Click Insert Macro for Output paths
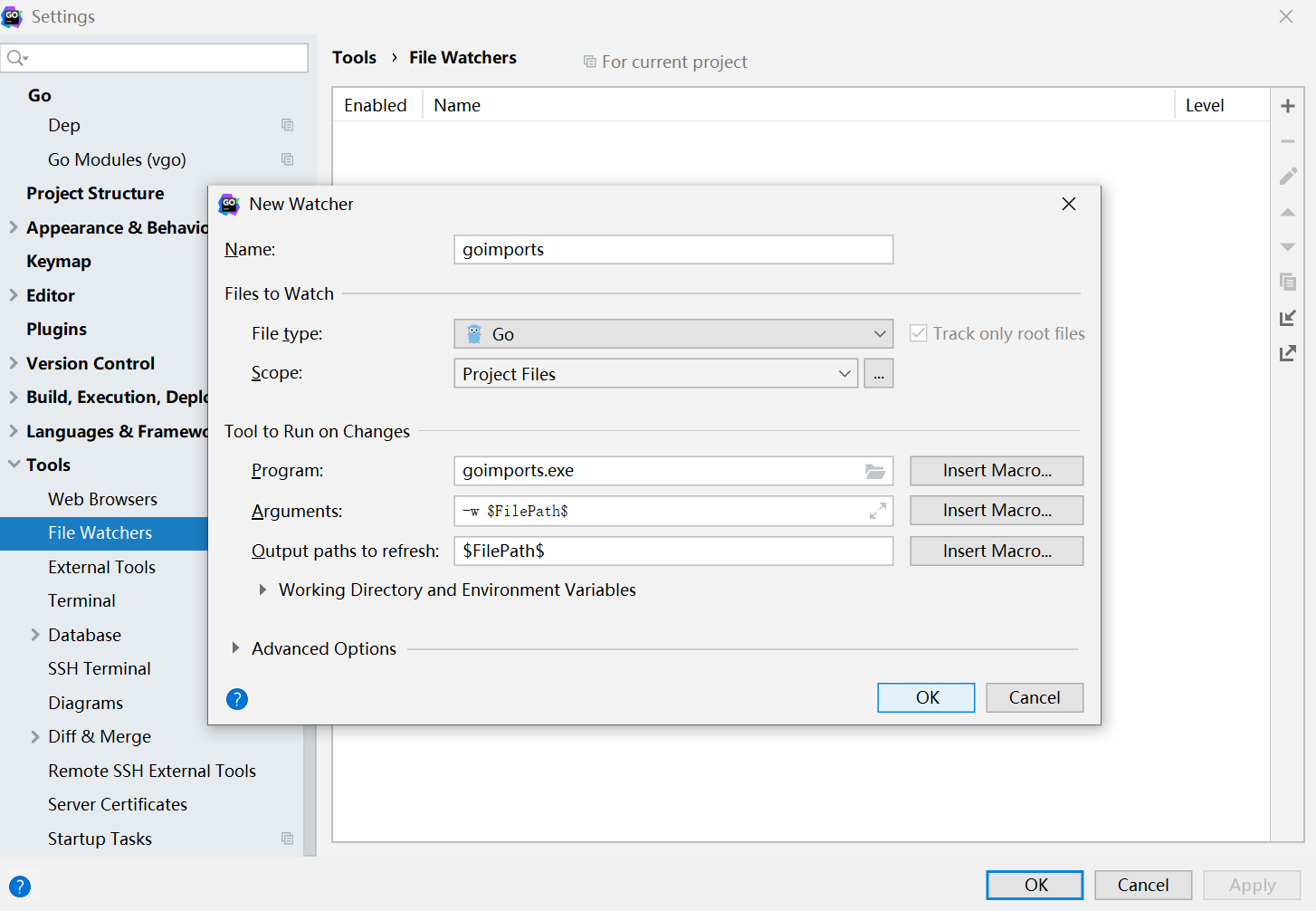This screenshot has width=1316, height=911. [997, 551]
